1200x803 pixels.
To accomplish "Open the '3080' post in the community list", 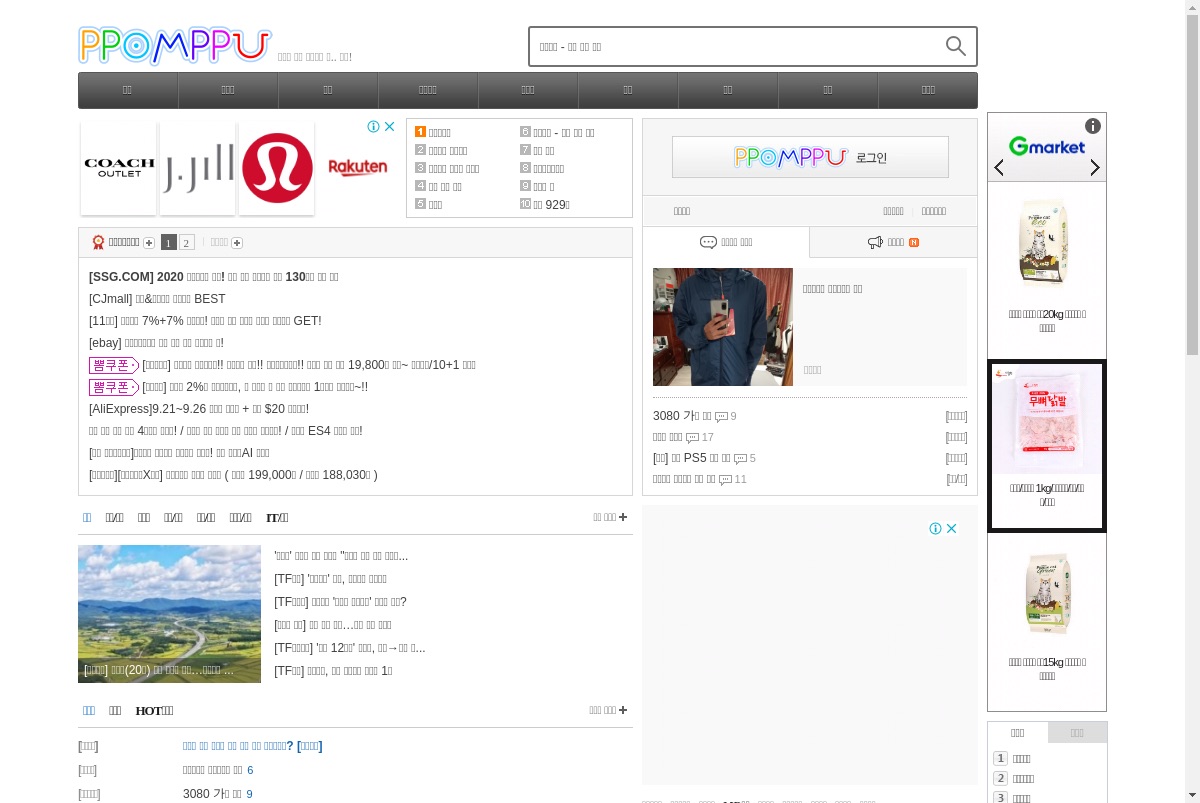I will [x=682, y=416].
